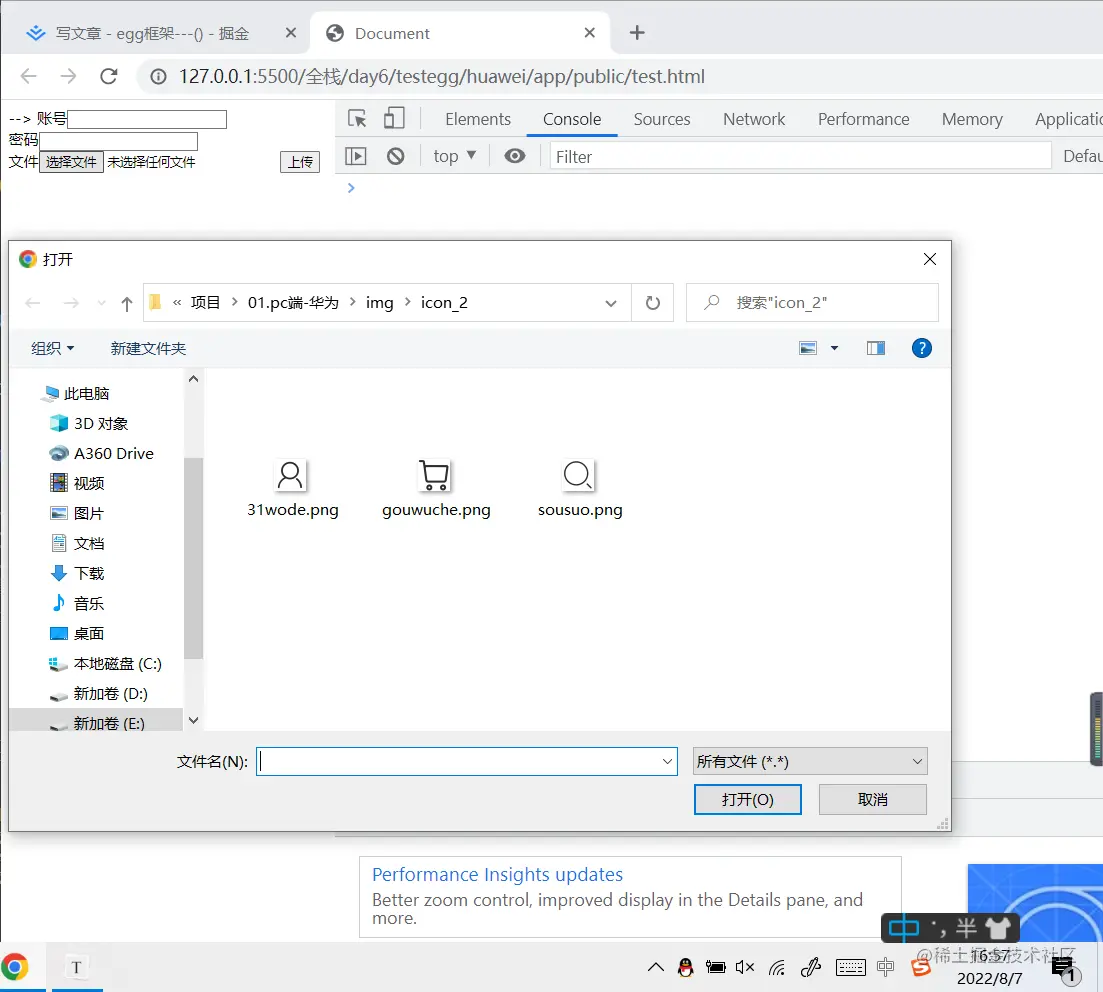The height and width of the screenshot is (992, 1103).
Task: Open the top JavaScript context dropdown
Action: [454, 156]
